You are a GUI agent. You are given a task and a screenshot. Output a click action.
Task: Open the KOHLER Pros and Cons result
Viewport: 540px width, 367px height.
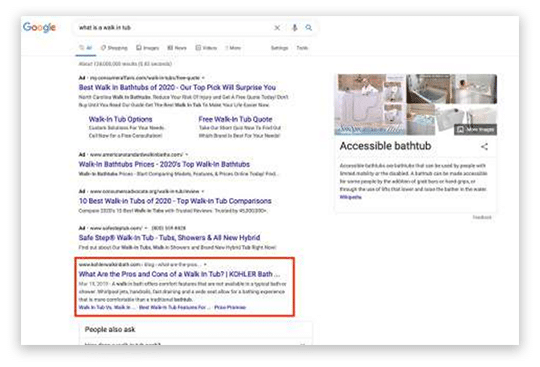(x=179, y=274)
